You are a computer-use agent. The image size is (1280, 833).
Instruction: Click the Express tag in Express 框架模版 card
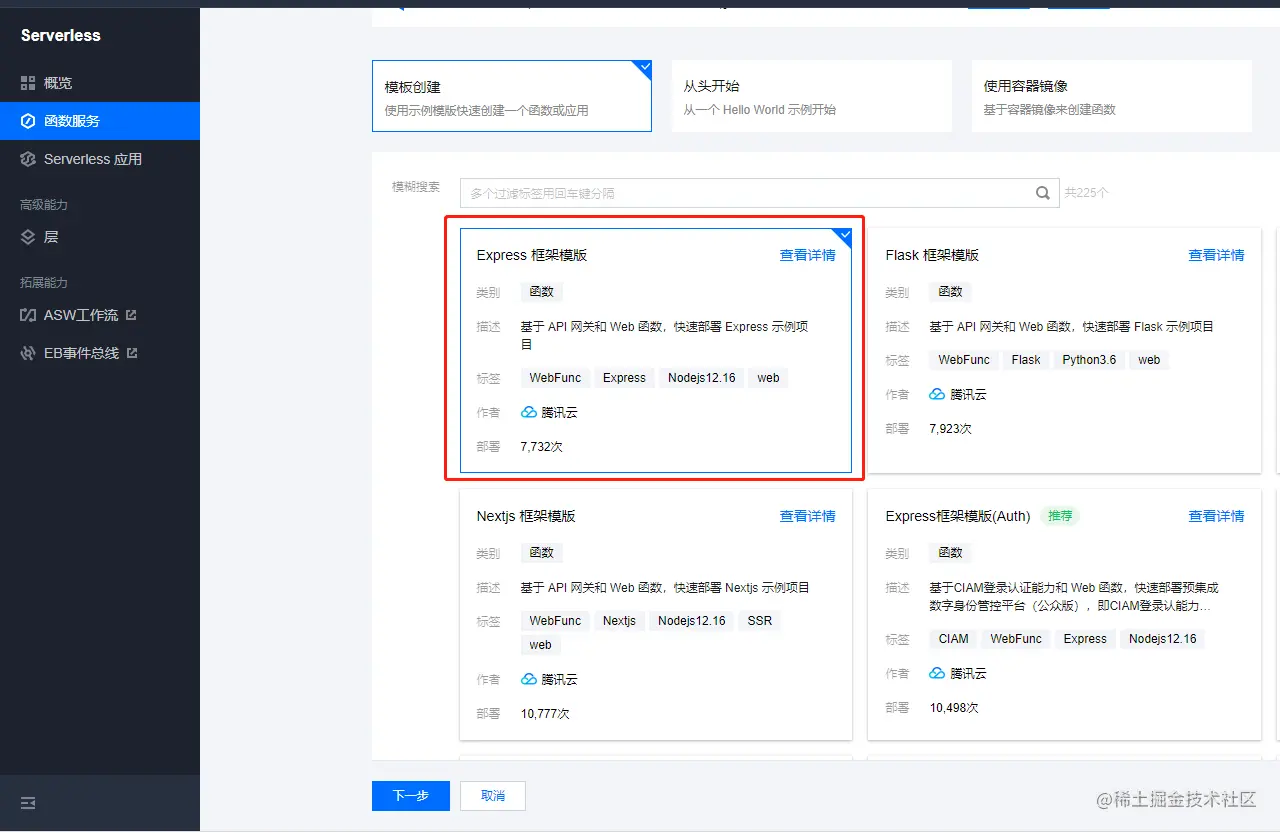coord(624,378)
